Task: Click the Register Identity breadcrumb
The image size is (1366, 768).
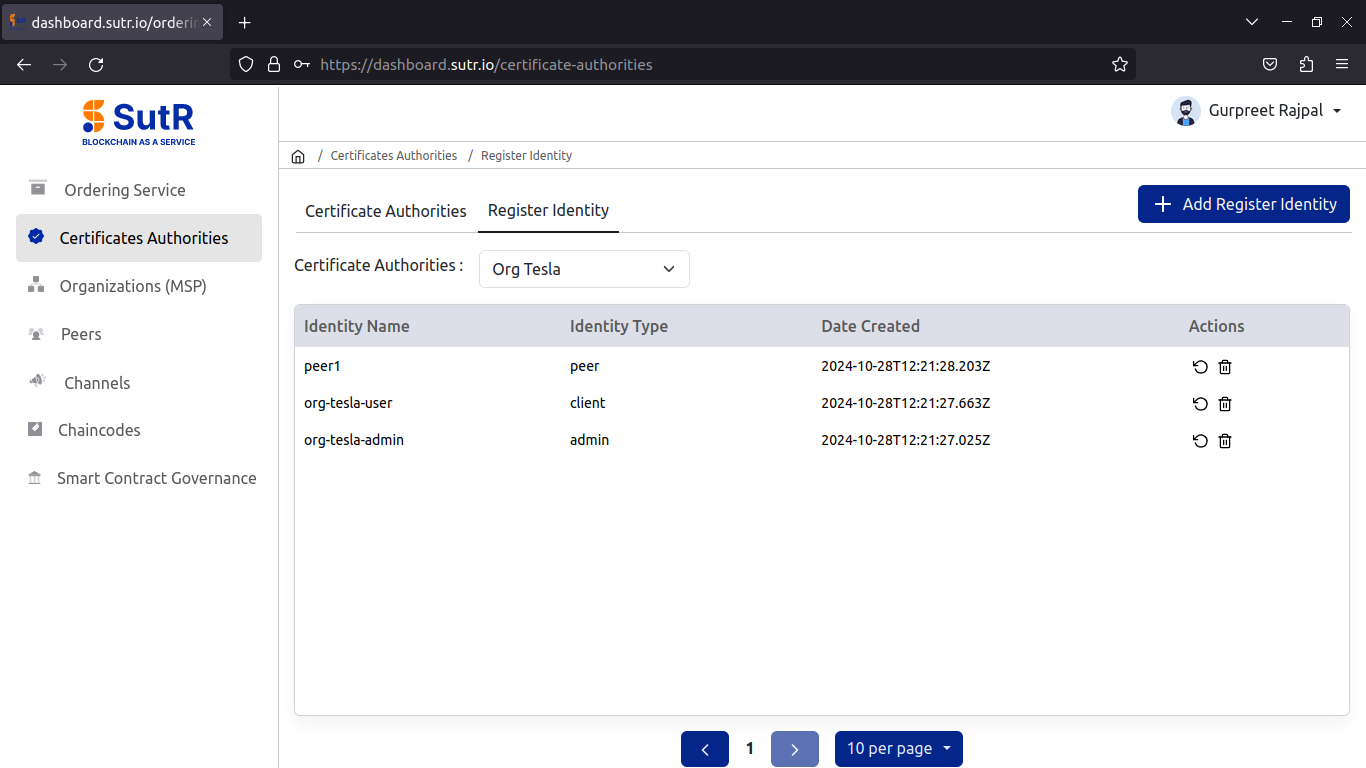Action: [527, 156]
